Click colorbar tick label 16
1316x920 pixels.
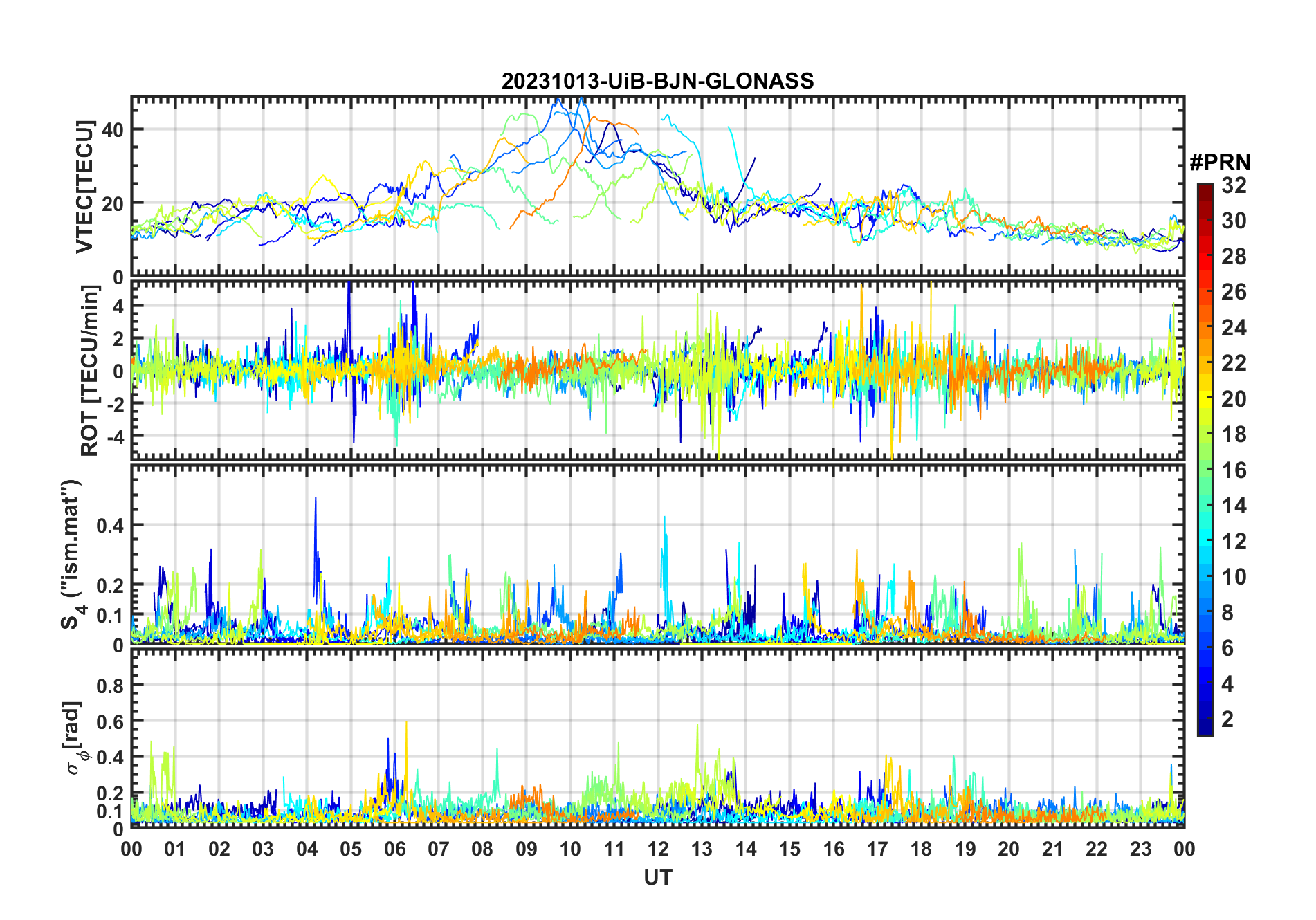coord(1234,470)
